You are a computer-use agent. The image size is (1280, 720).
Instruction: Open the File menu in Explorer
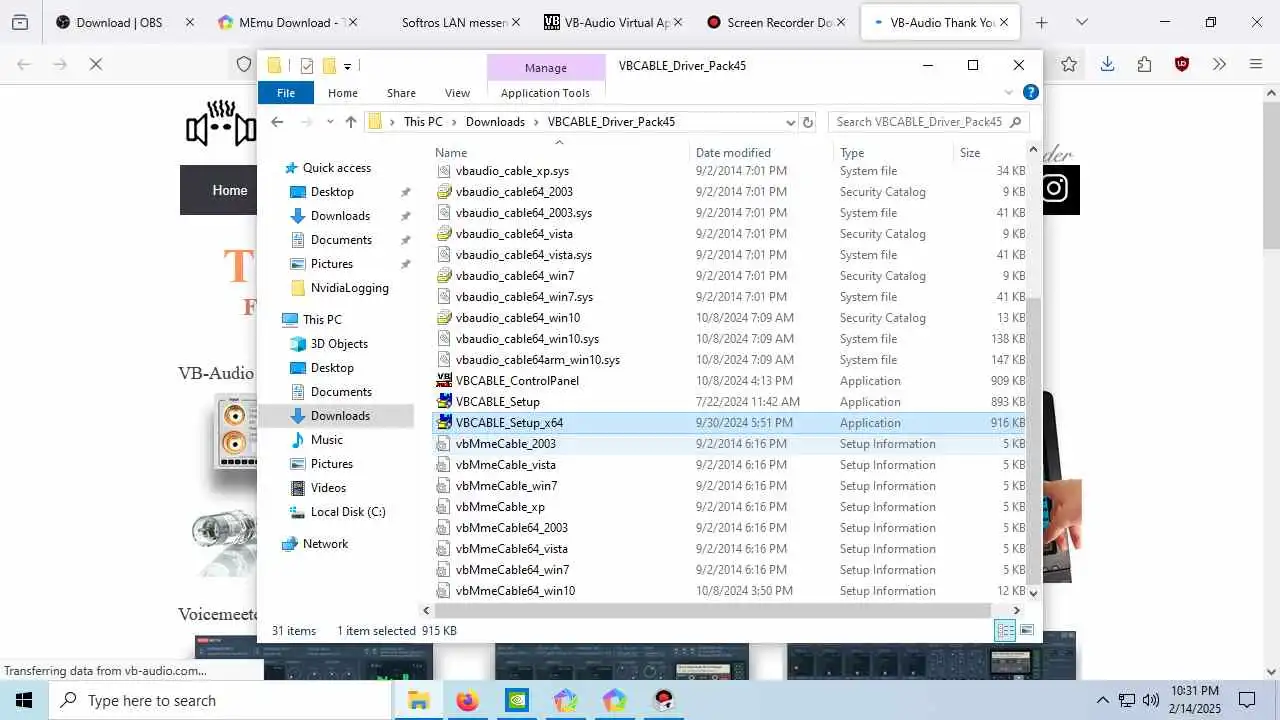click(286, 93)
